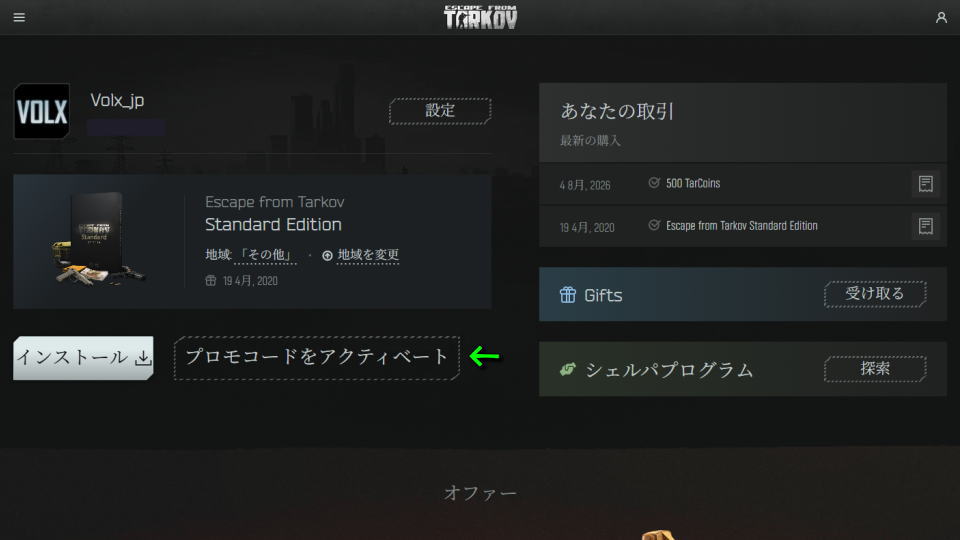Open the user account icon
Viewport: 960px width, 540px height.
(x=941, y=17)
